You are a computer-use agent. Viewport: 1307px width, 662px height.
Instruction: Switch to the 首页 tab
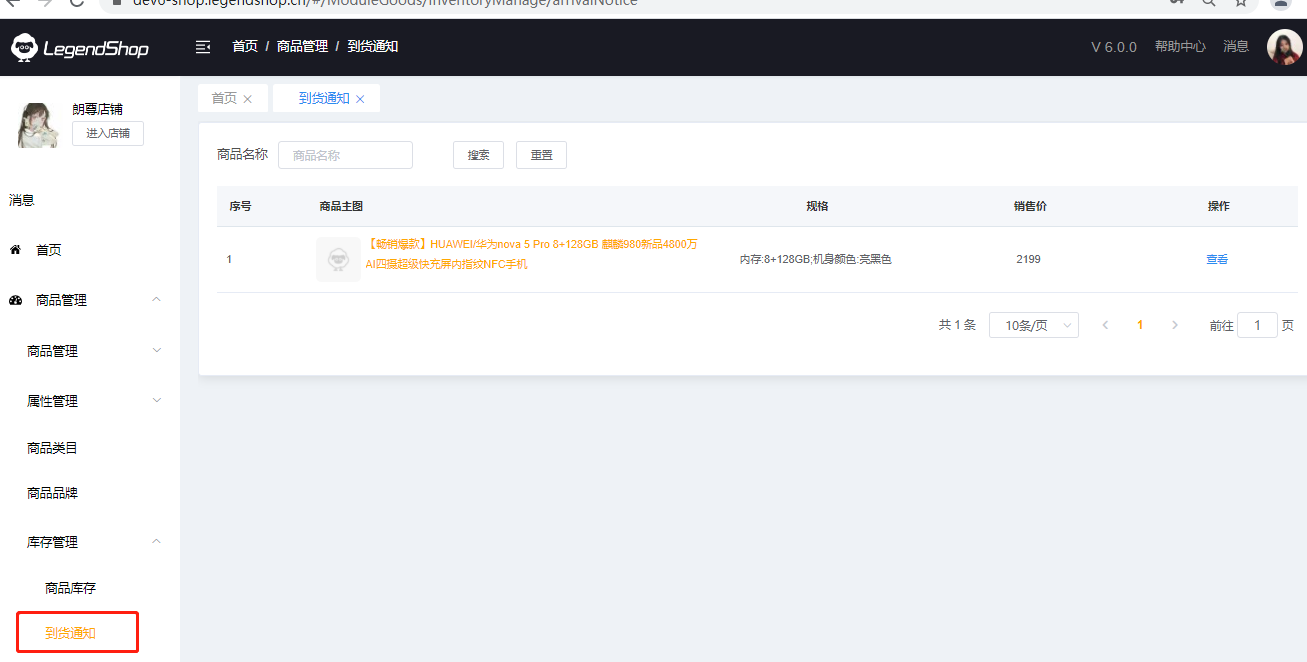click(x=224, y=98)
